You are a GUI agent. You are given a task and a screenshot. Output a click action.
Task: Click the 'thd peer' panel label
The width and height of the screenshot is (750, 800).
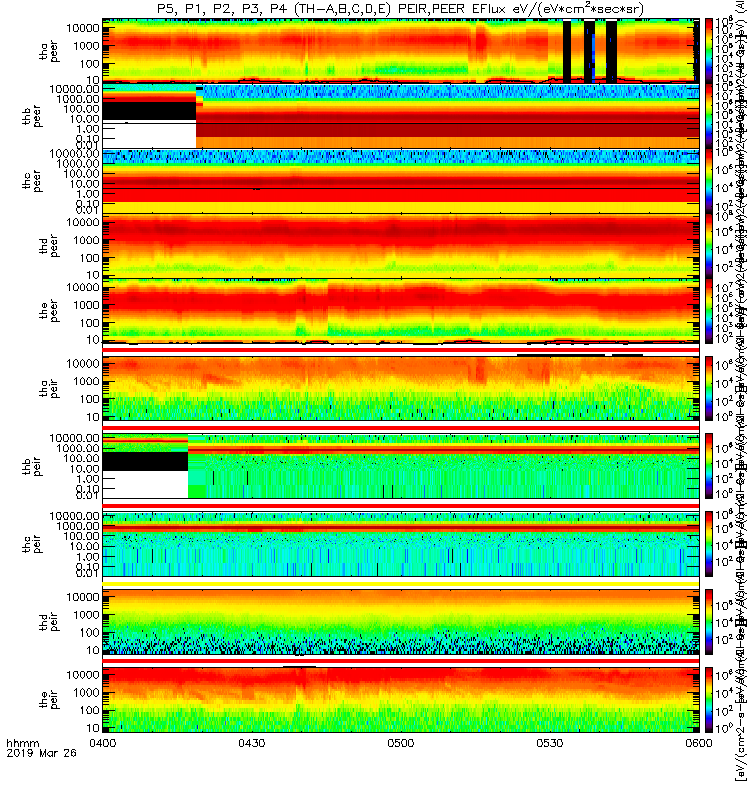point(49,246)
